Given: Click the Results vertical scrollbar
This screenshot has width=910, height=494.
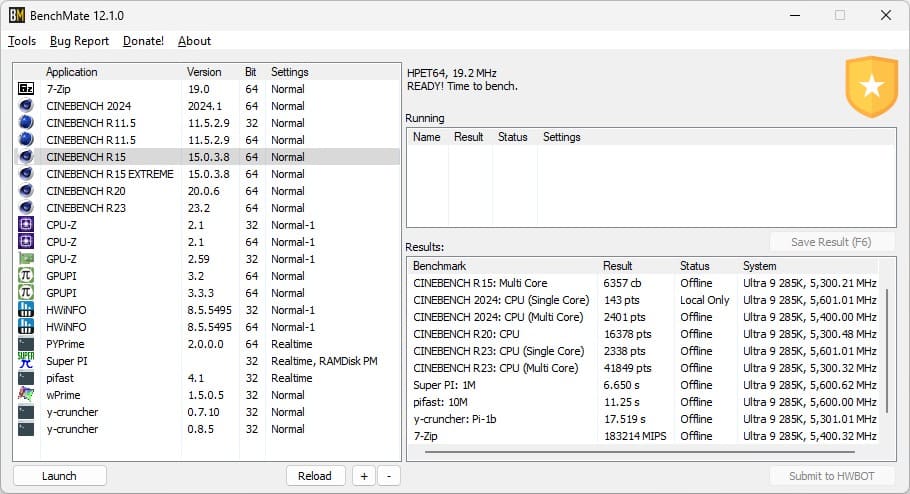Looking at the screenshot, I should point(887,351).
